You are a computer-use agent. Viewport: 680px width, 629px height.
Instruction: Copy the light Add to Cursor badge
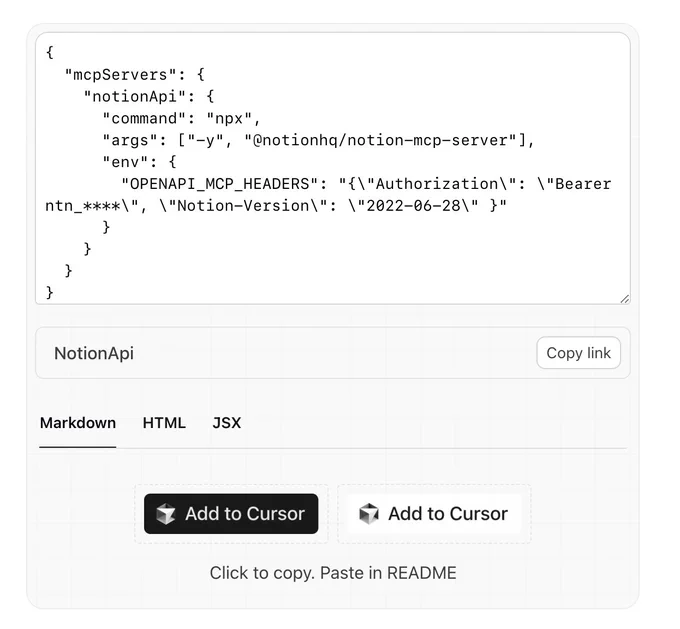(x=434, y=514)
